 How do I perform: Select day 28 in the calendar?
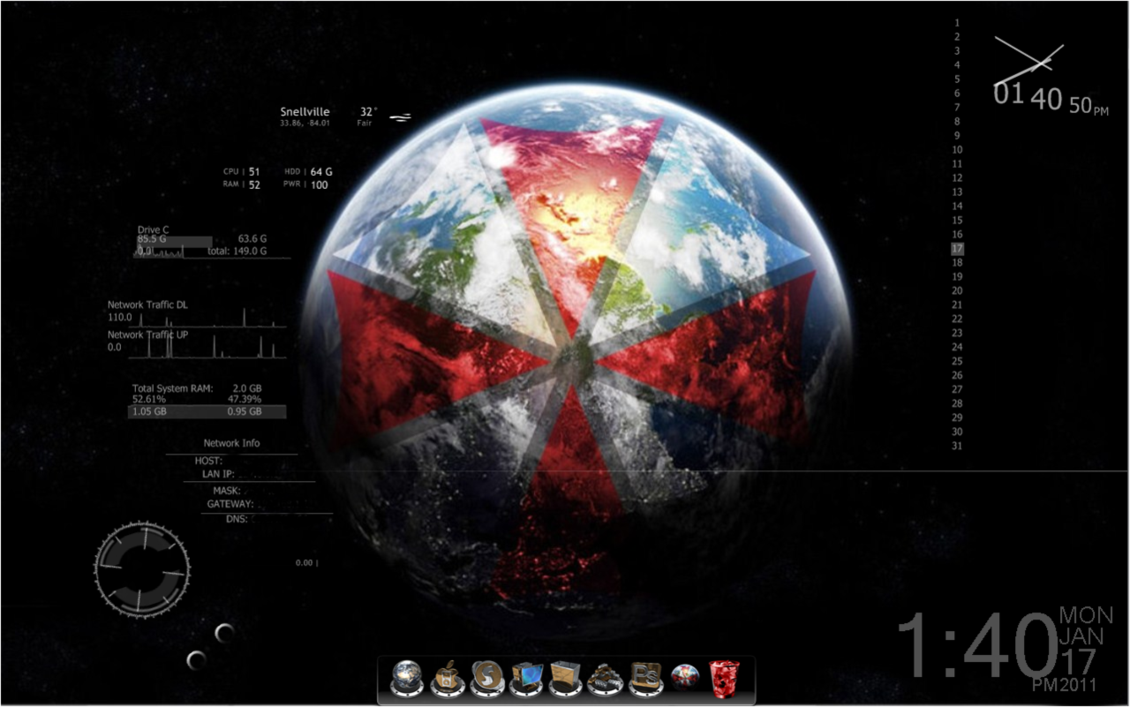(x=957, y=404)
